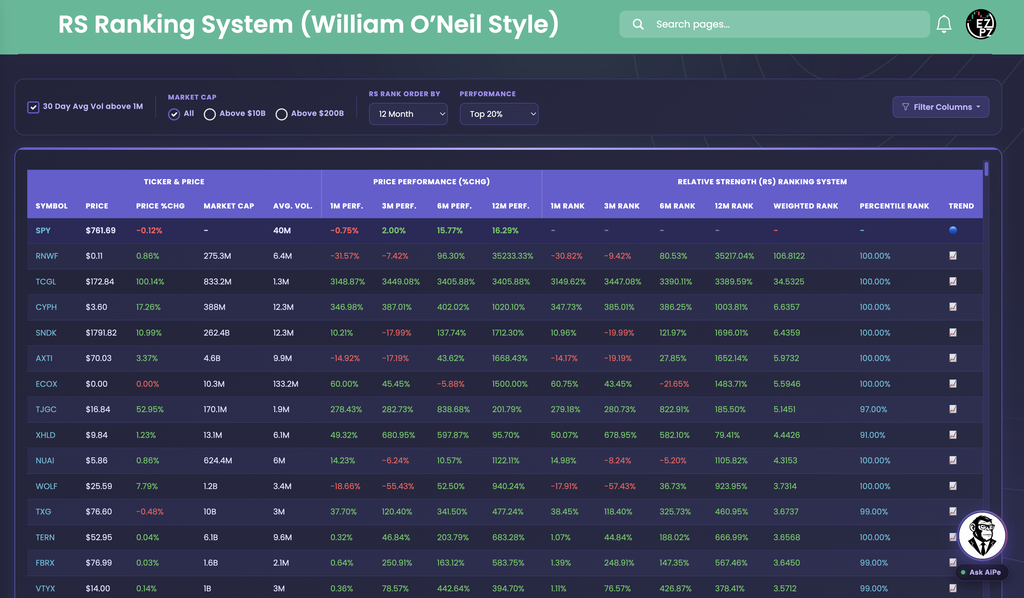Open trend chart icon for NUAI
The height and width of the screenshot is (598, 1024).
pyautogui.click(x=953, y=460)
